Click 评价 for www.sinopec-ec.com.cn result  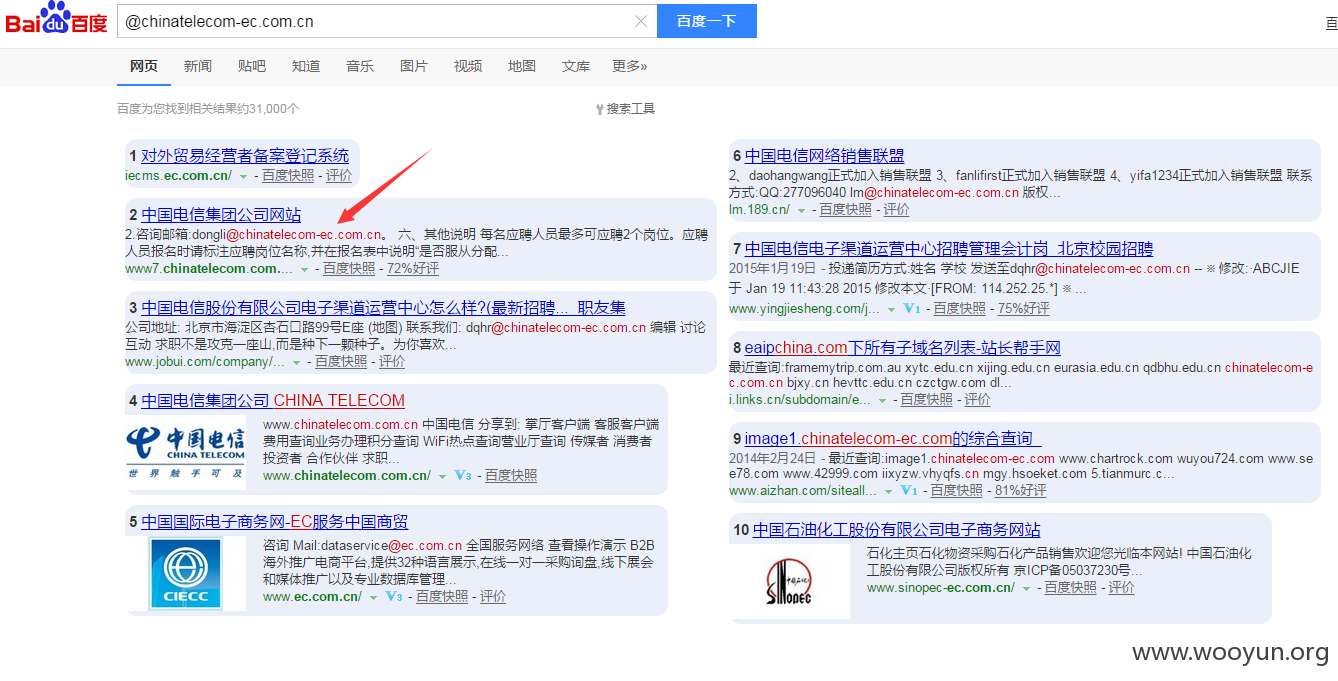click(x=1122, y=588)
